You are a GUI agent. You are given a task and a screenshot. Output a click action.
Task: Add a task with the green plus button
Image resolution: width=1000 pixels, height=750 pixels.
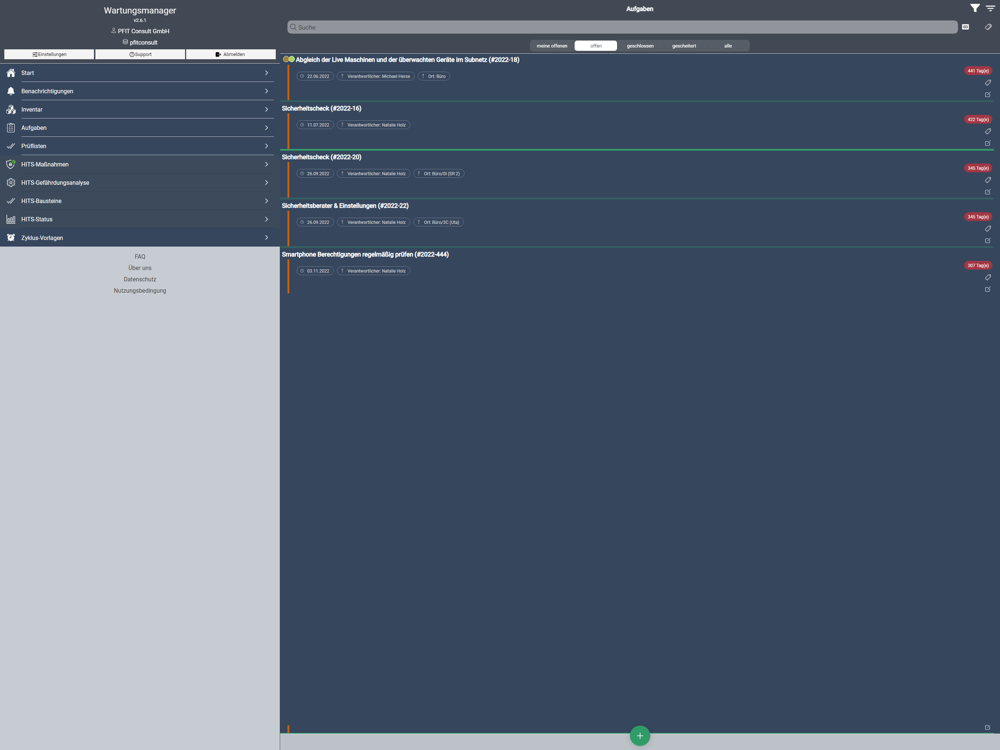click(640, 735)
